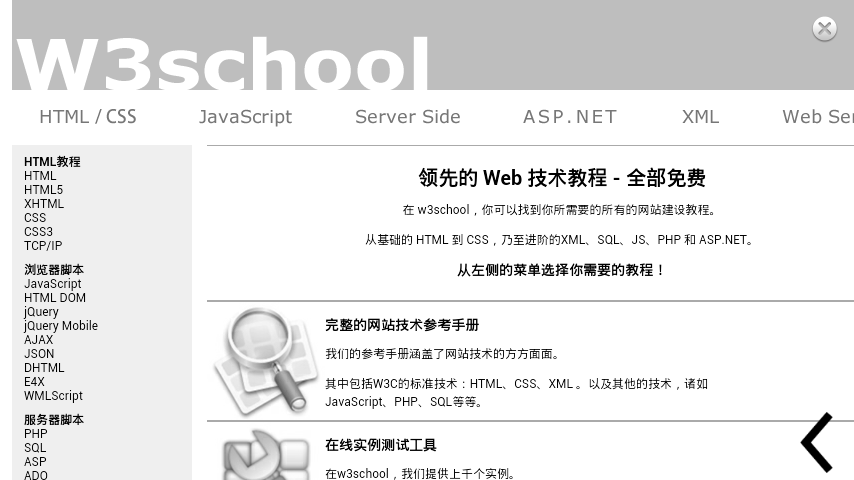The image size is (854, 480).
Task: Open the ADO sidebar link
Action: coord(35,475)
